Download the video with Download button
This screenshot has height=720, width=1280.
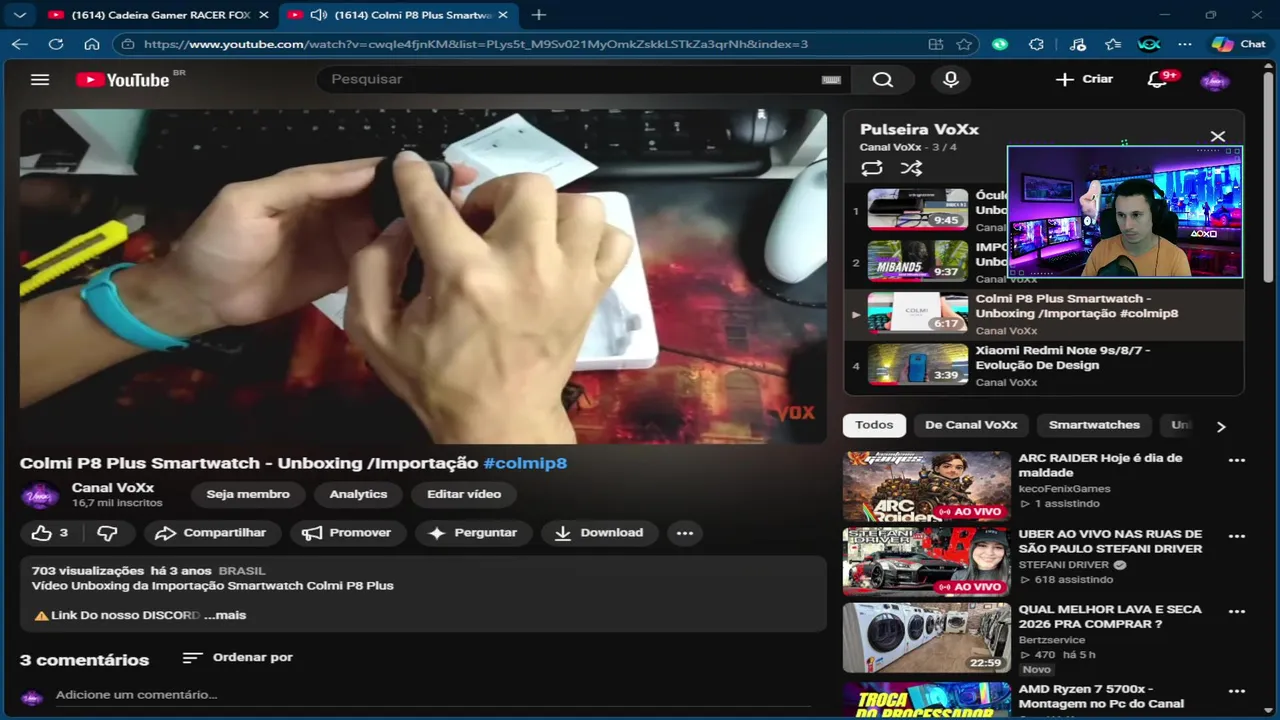point(599,533)
